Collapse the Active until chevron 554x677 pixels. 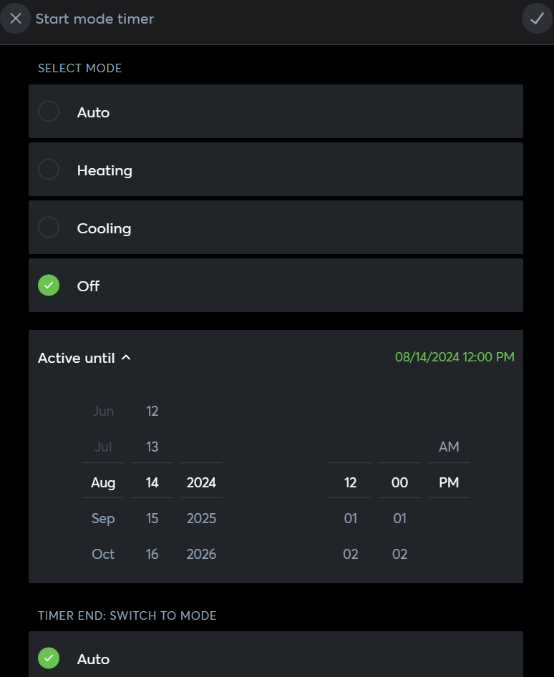(126, 357)
